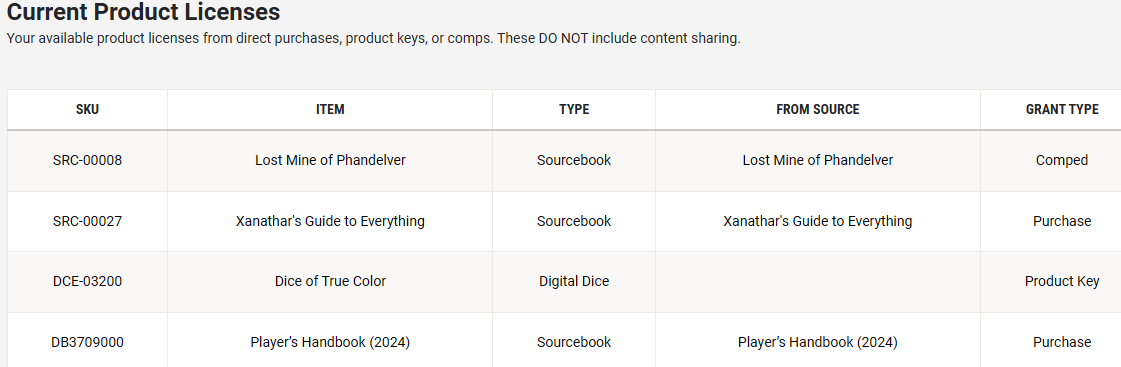
Task: Click the Comped grant type cell
Action: 1062,160
